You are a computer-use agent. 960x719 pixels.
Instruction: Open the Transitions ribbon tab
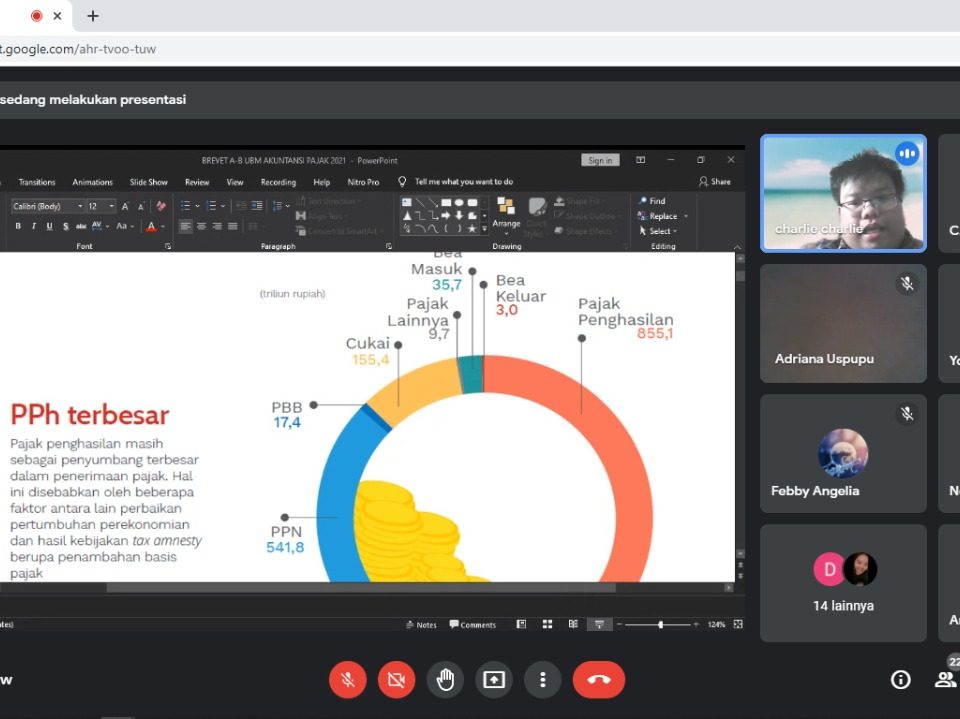point(37,182)
